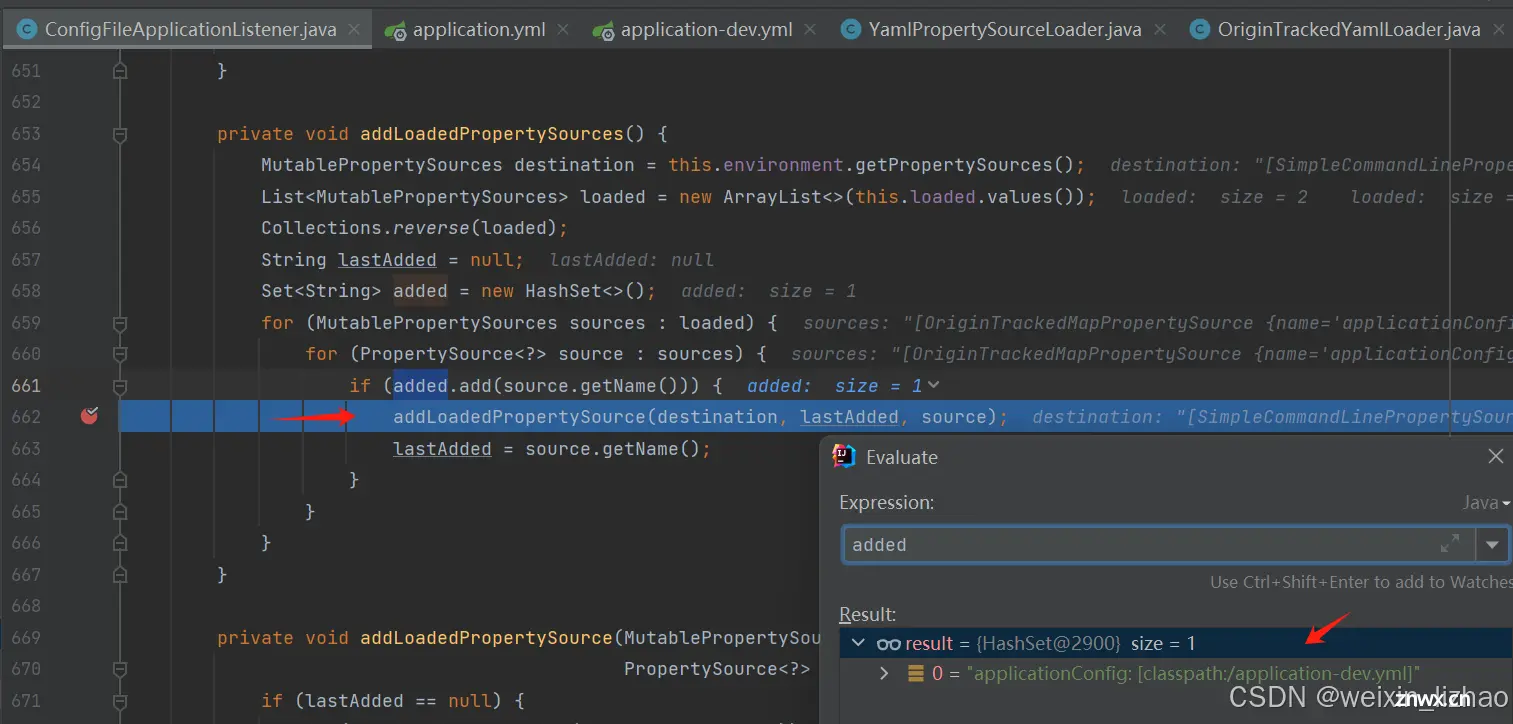The height and width of the screenshot is (724, 1513).
Task: Toggle the breakpoint on line 662
Action: click(x=89, y=416)
